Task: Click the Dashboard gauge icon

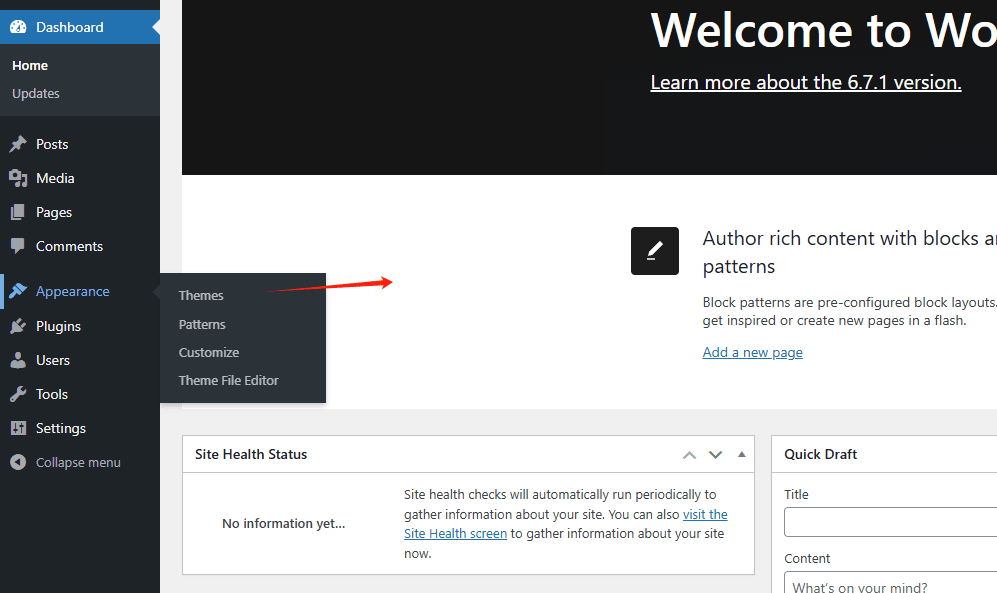Action: tap(18, 27)
